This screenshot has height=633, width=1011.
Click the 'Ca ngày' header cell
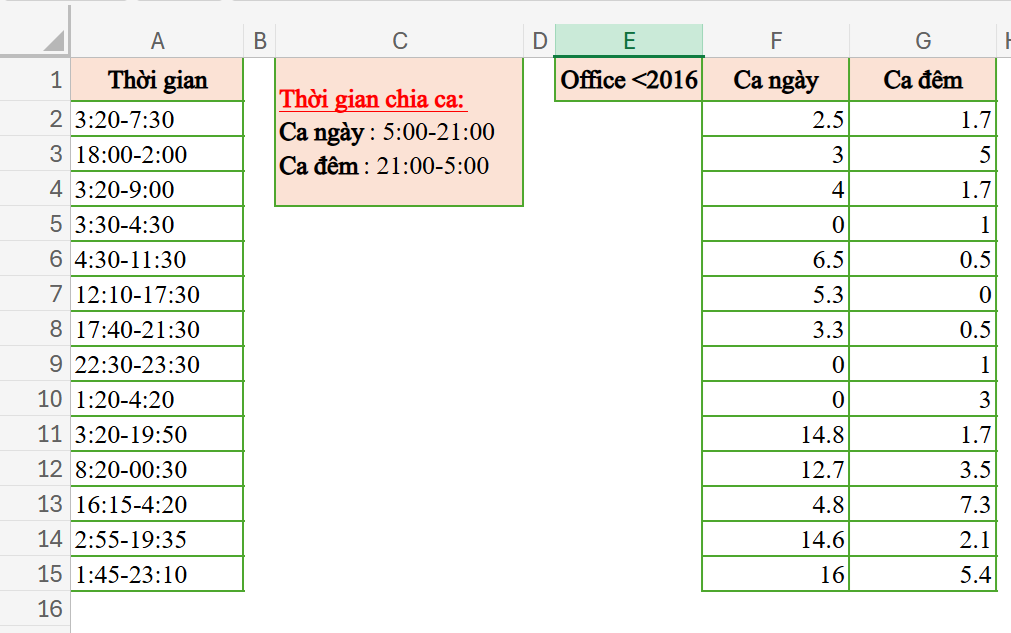[776, 80]
